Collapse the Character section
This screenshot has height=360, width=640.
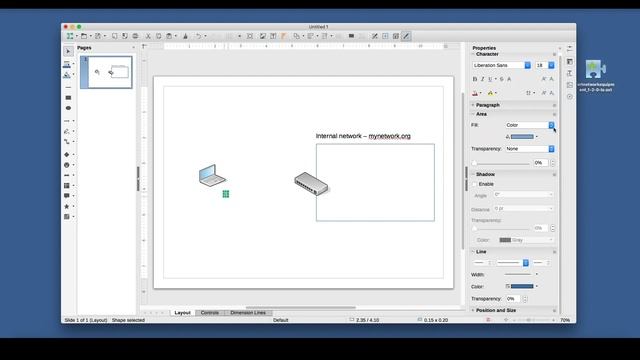tap(473, 54)
